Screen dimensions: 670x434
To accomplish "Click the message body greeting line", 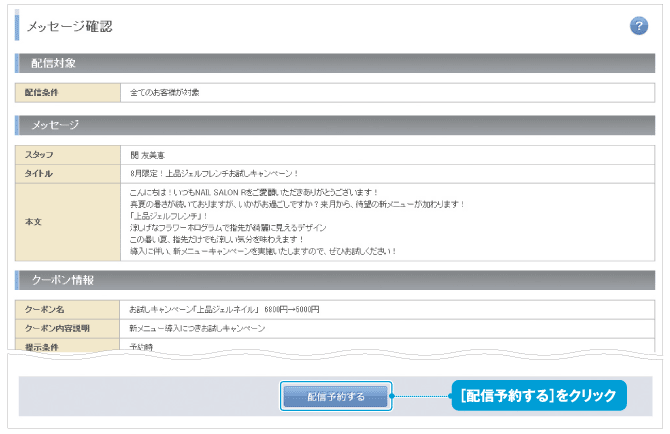I will [252, 191].
